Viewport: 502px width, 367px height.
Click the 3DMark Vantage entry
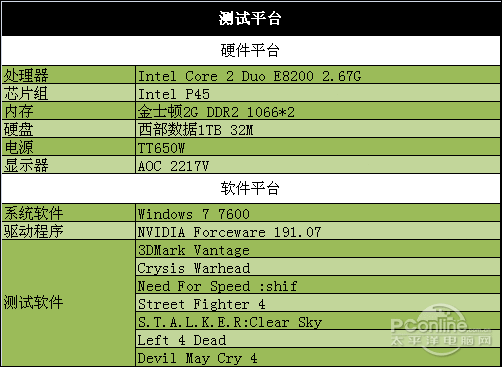(318, 249)
